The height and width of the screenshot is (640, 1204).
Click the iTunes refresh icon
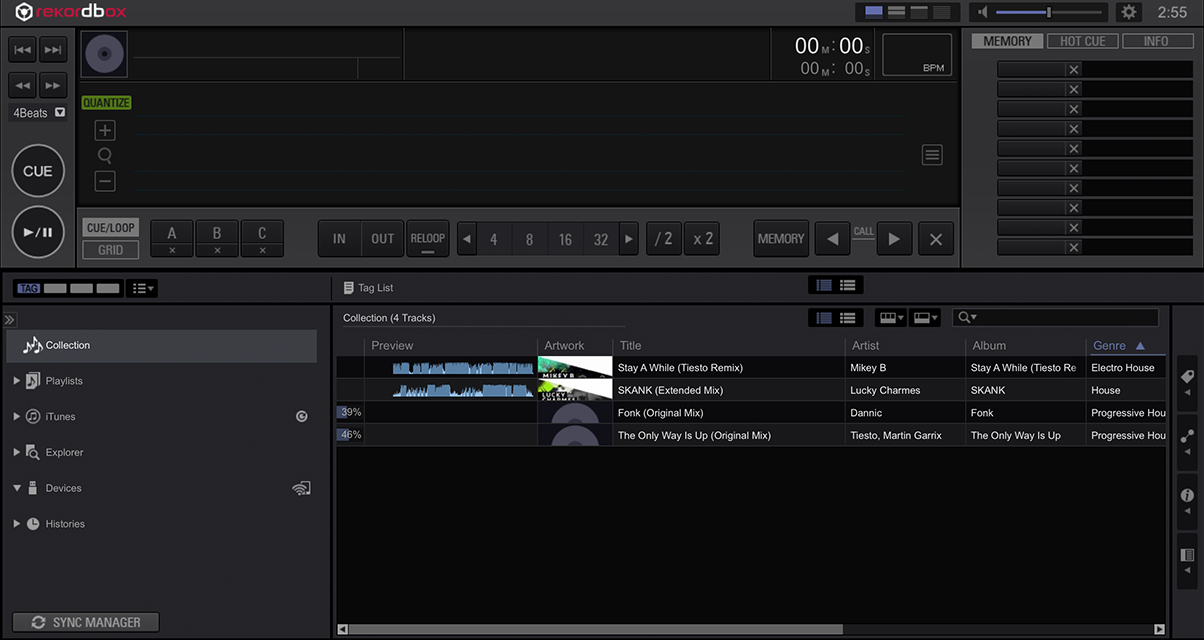point(302,417)
